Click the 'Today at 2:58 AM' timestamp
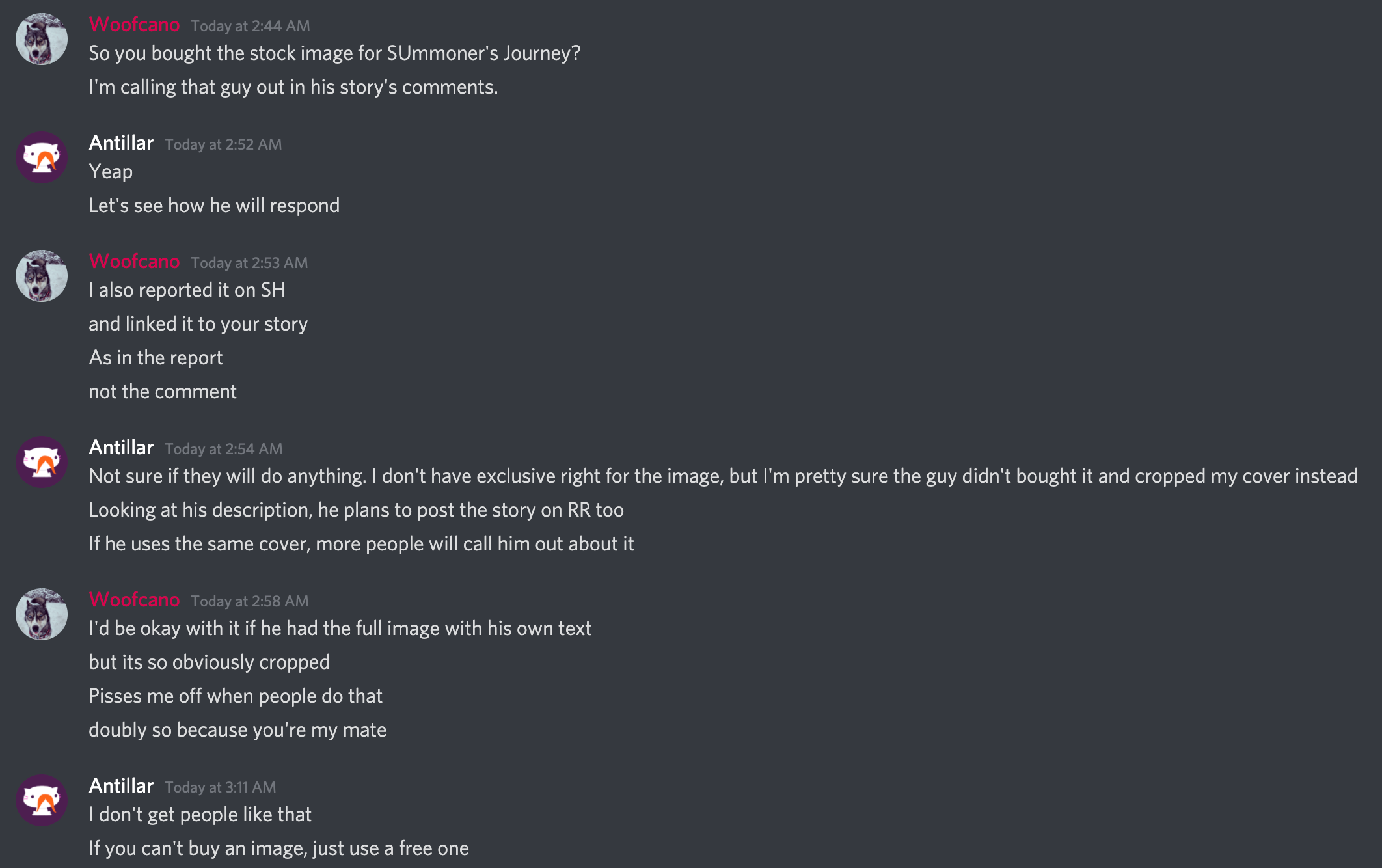 tap(250, 601)
